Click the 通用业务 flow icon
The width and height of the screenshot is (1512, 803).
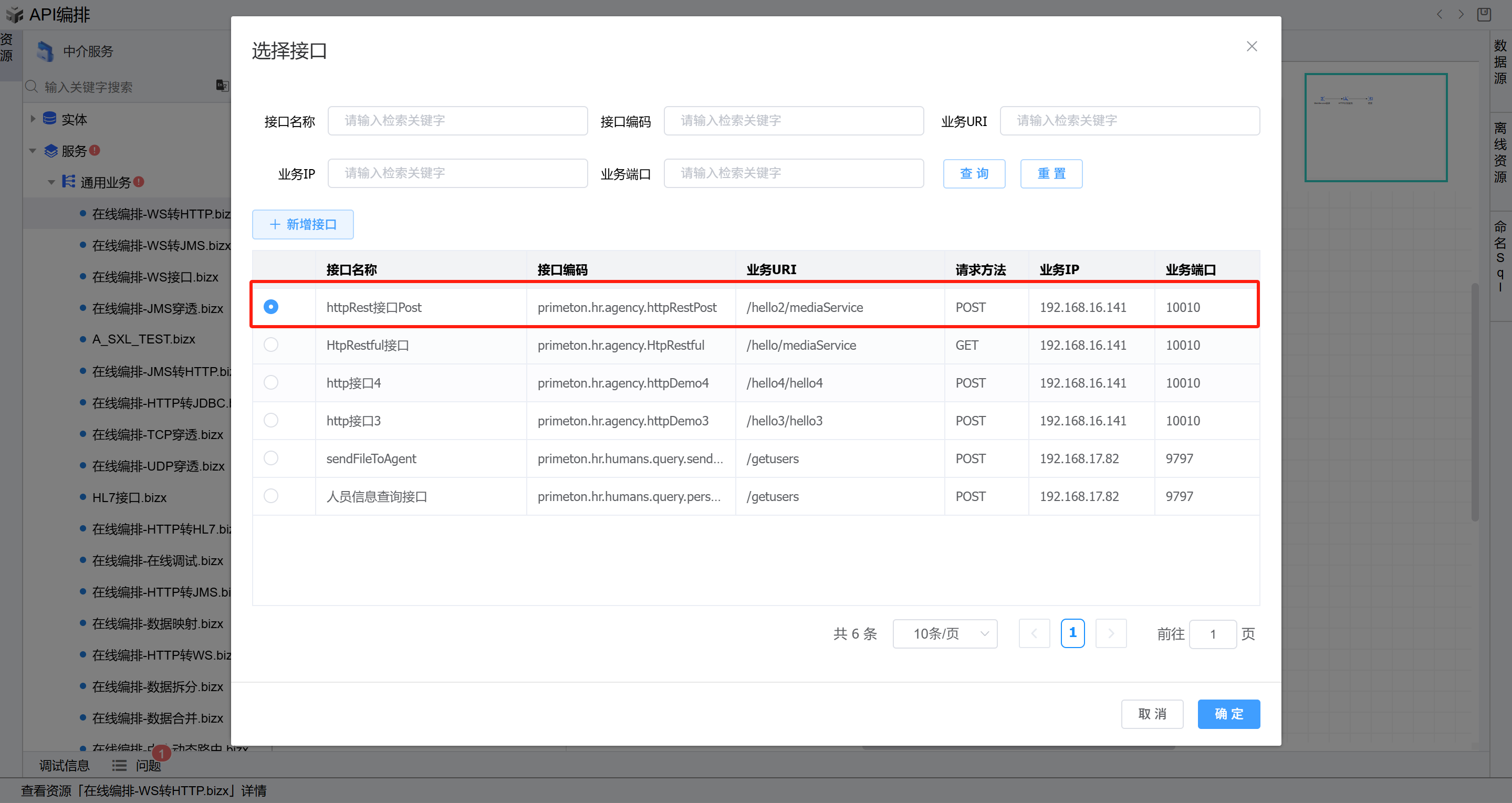69,182
